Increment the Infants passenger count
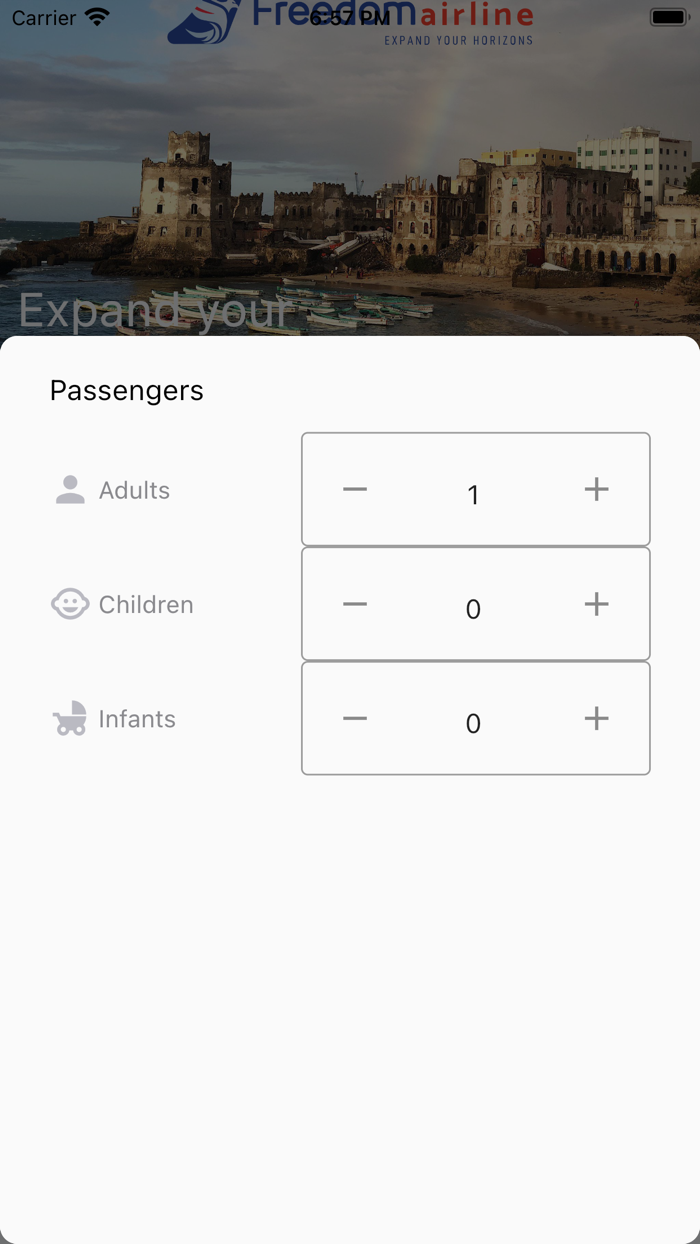This screenshot has height=1244, width=700. tap(596, 718)
